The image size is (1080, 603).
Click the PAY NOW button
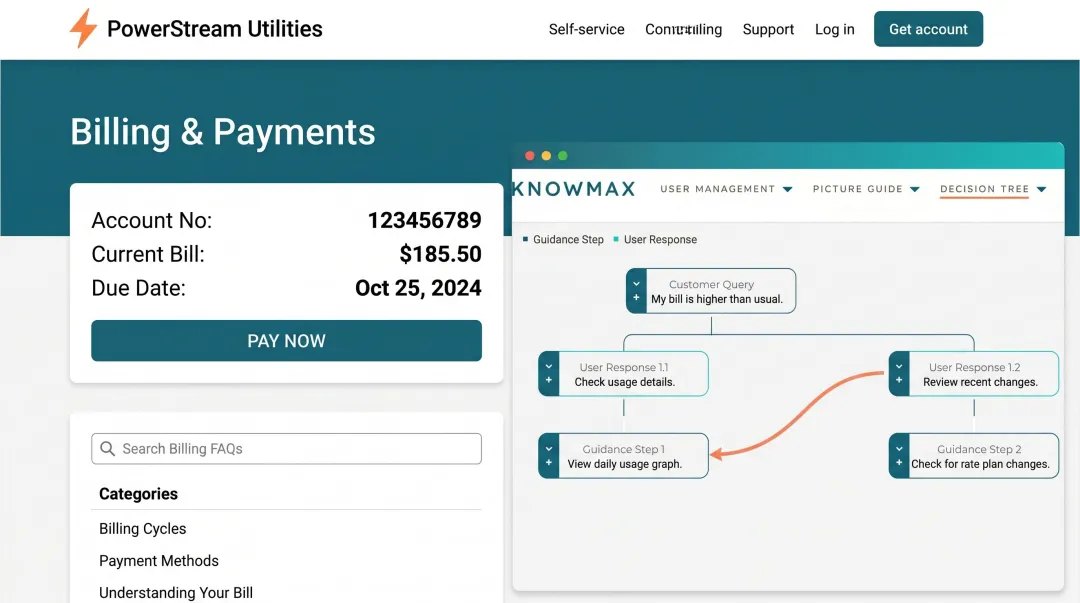click(x=287, y=340)
